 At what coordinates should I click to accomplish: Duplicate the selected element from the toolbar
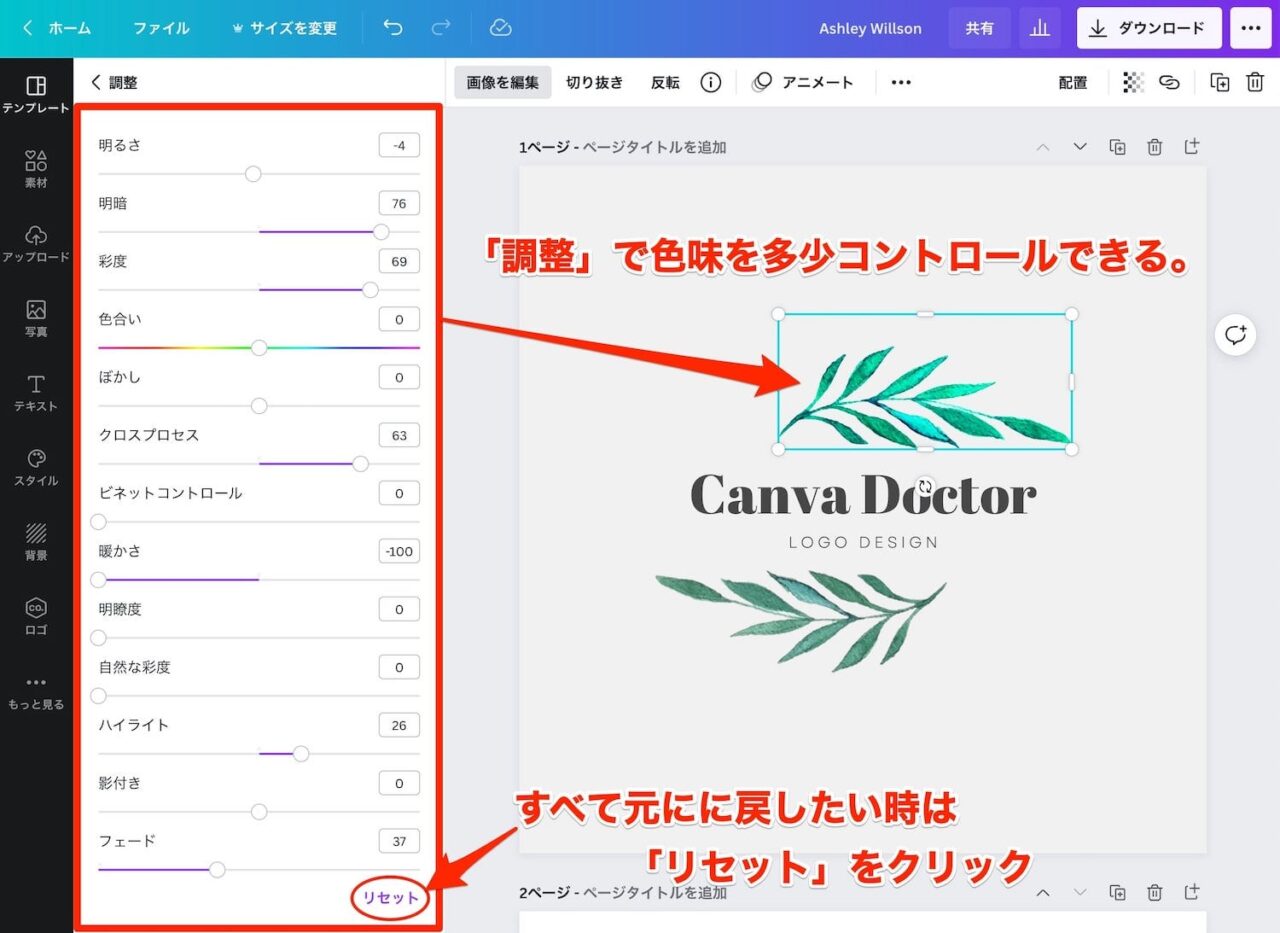click(1220, 82)
